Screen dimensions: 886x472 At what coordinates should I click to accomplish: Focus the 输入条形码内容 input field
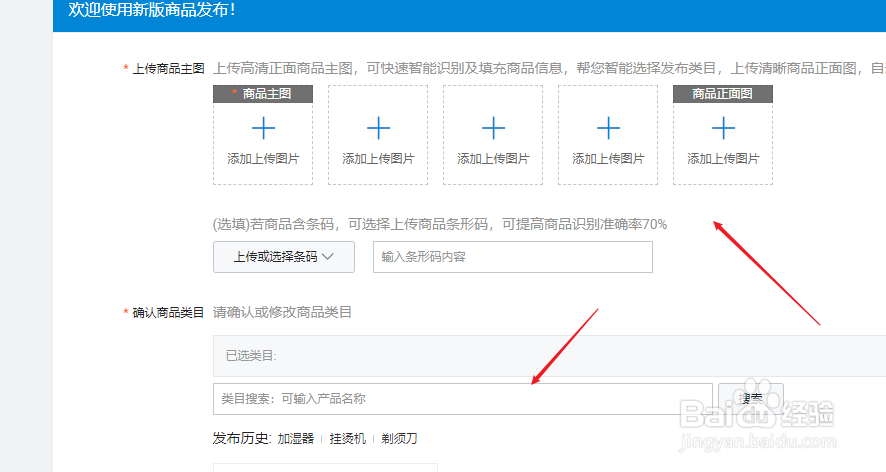(513, 257)
